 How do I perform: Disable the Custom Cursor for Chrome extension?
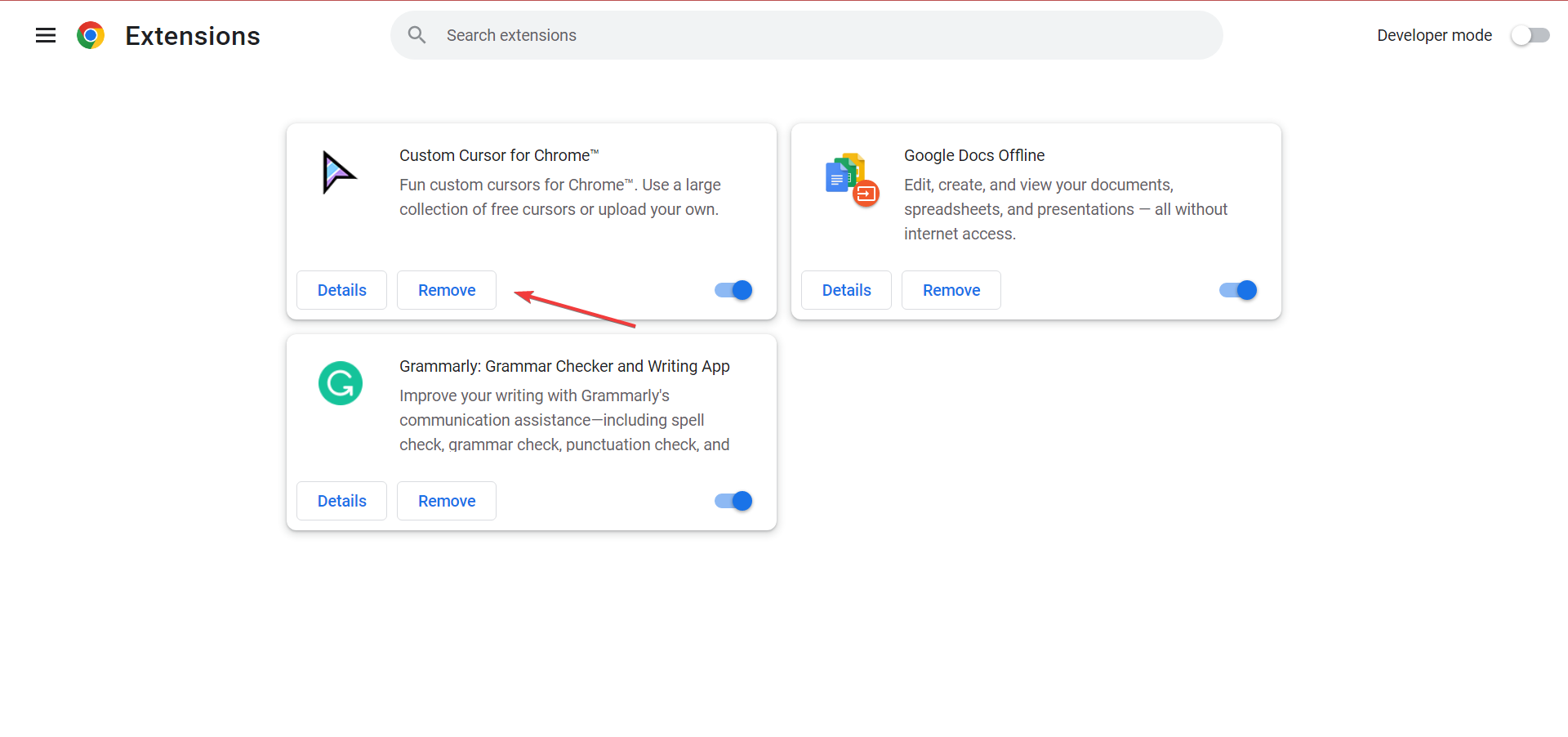point(733,290)
